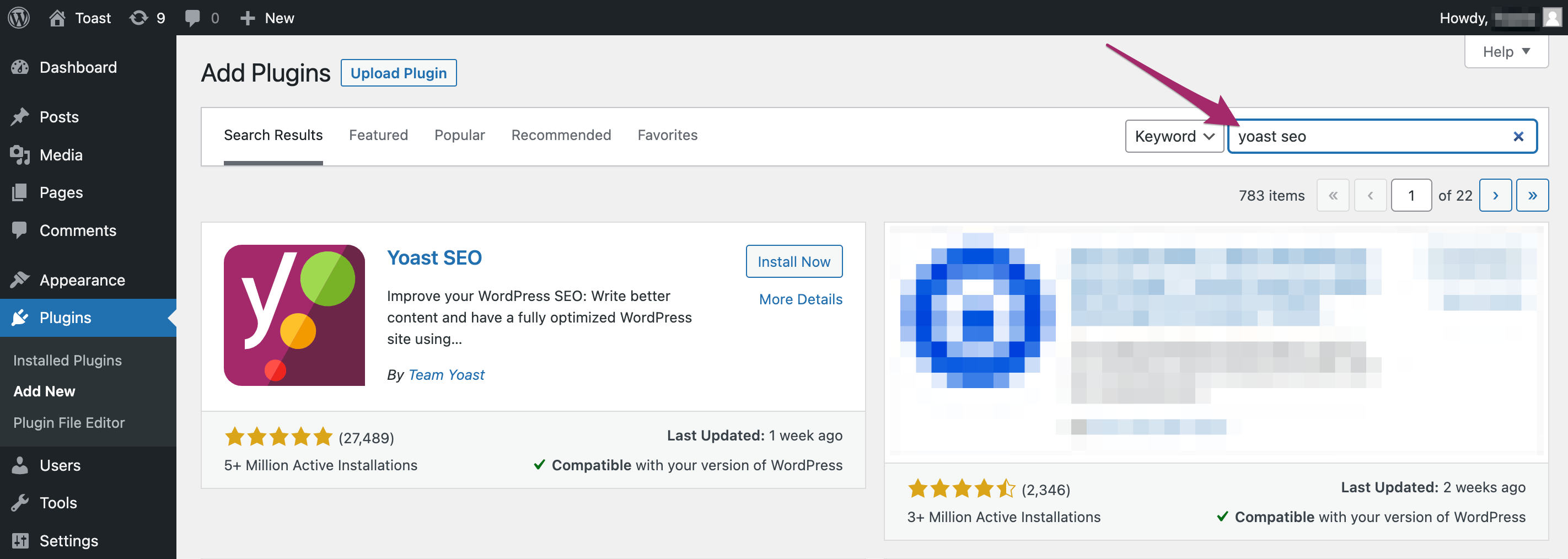
Task: Click the Yoast SEO plugin logo
Action: (x=294, y=315)
